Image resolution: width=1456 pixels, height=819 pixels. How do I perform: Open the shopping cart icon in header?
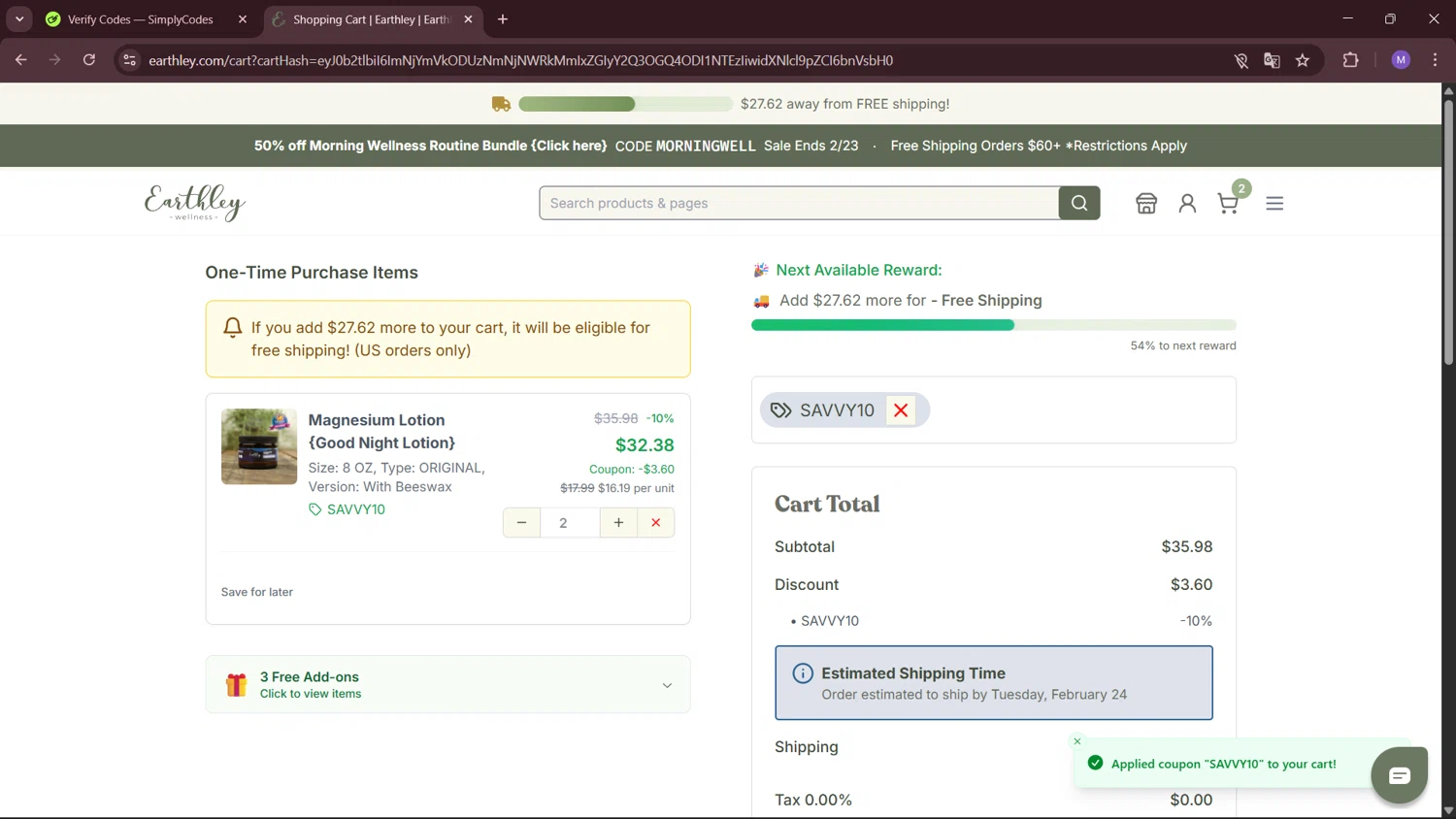click(x=1228, y=203)
